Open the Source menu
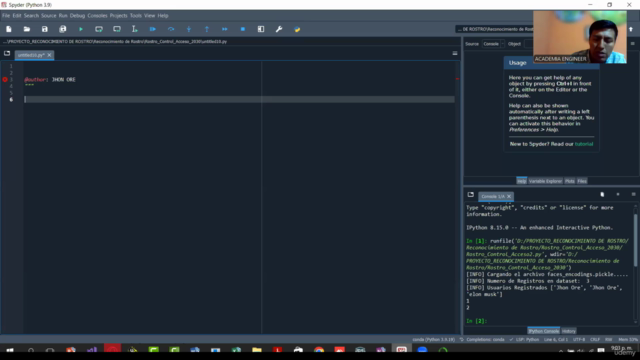Viewport: 640px width, 360px height. click(49, 16)
